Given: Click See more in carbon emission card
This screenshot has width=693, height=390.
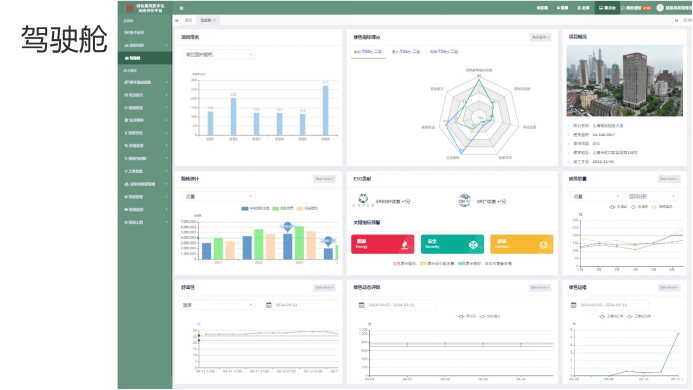Looking at the screenshot, I should coord(669,179).
